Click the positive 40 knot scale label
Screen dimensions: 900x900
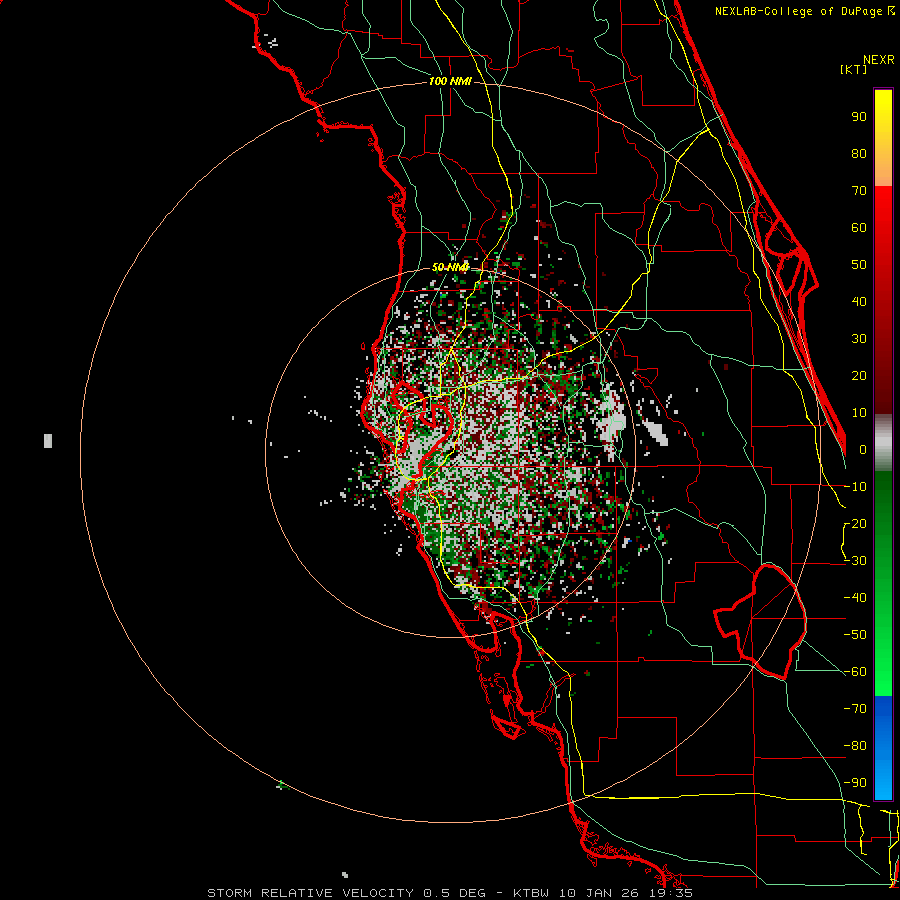pos(859,301)
